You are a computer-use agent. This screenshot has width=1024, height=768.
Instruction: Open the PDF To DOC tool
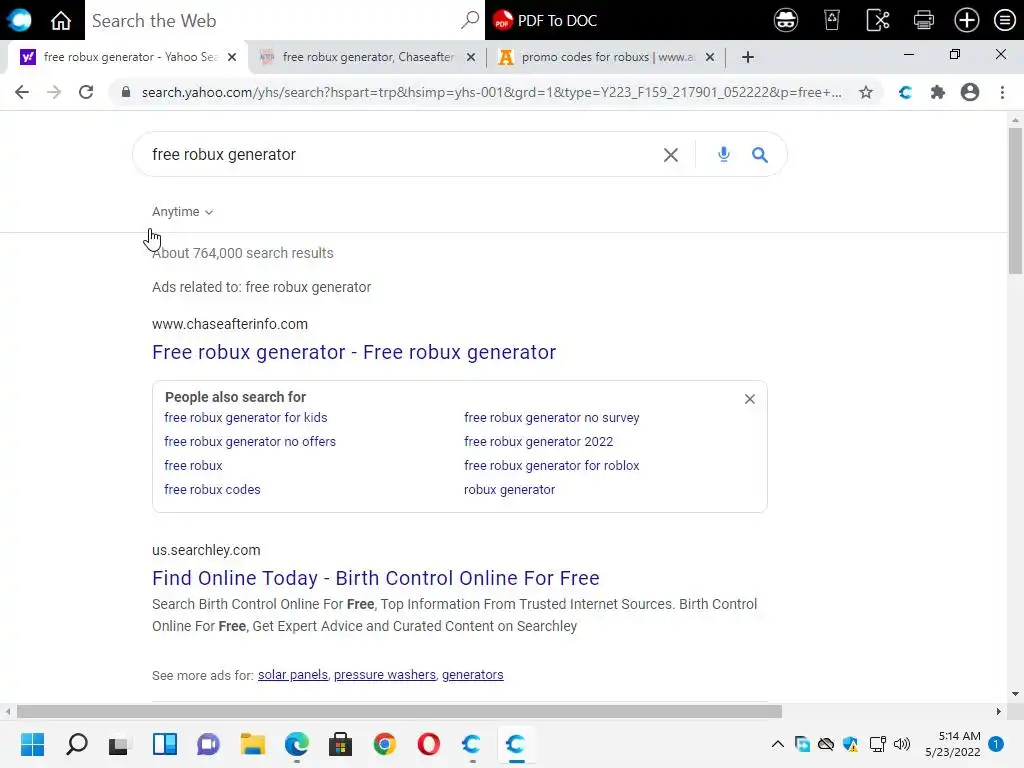click(x=545, y=20)
